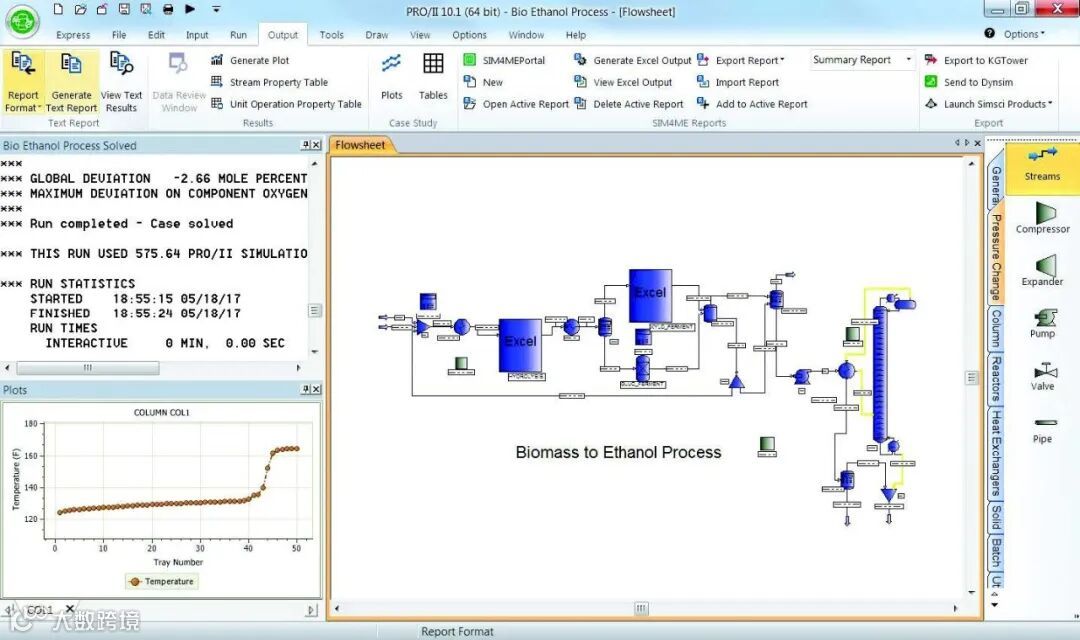Switch to Reactors palette category tab
This screenshot has width=1080, height=640.
pyautogui.click(x=996, y=378)
